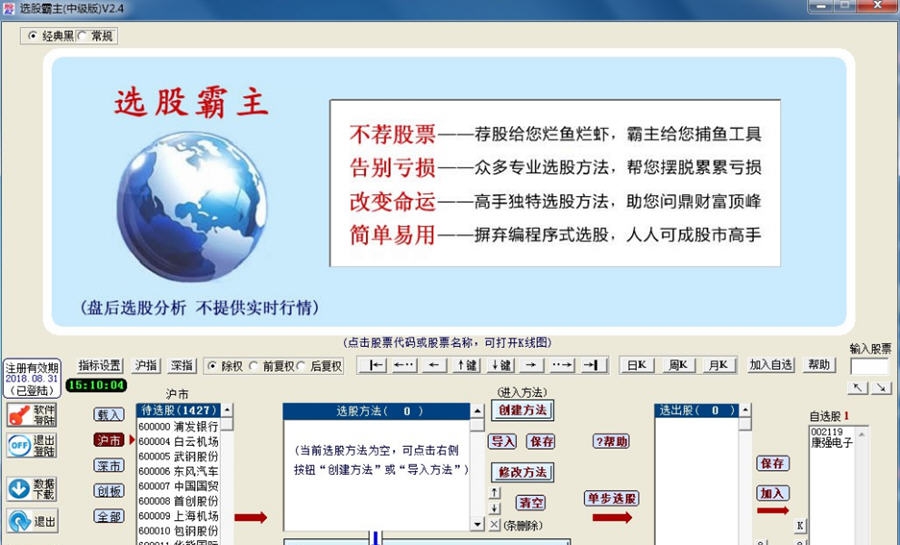Select 常规 regular theme option

click(x=95, y=36)
